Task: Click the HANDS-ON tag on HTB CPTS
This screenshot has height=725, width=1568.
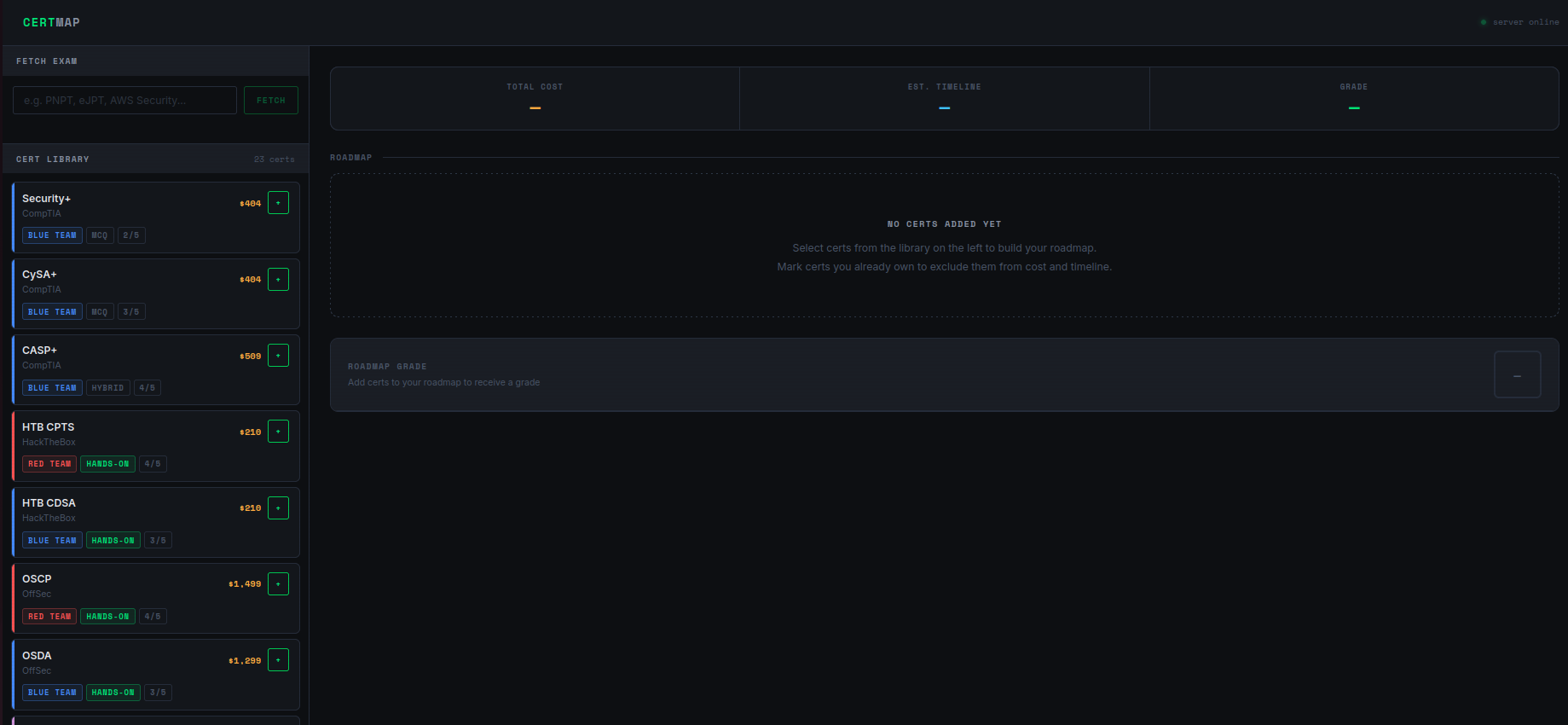Action: coord(107,464)
